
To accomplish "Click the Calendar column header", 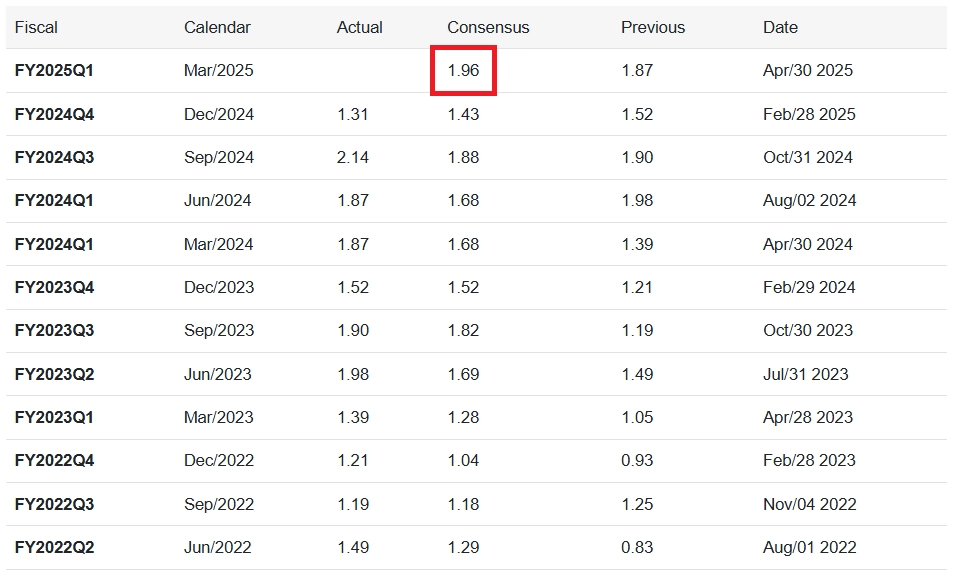I will [x=217, y=27].
